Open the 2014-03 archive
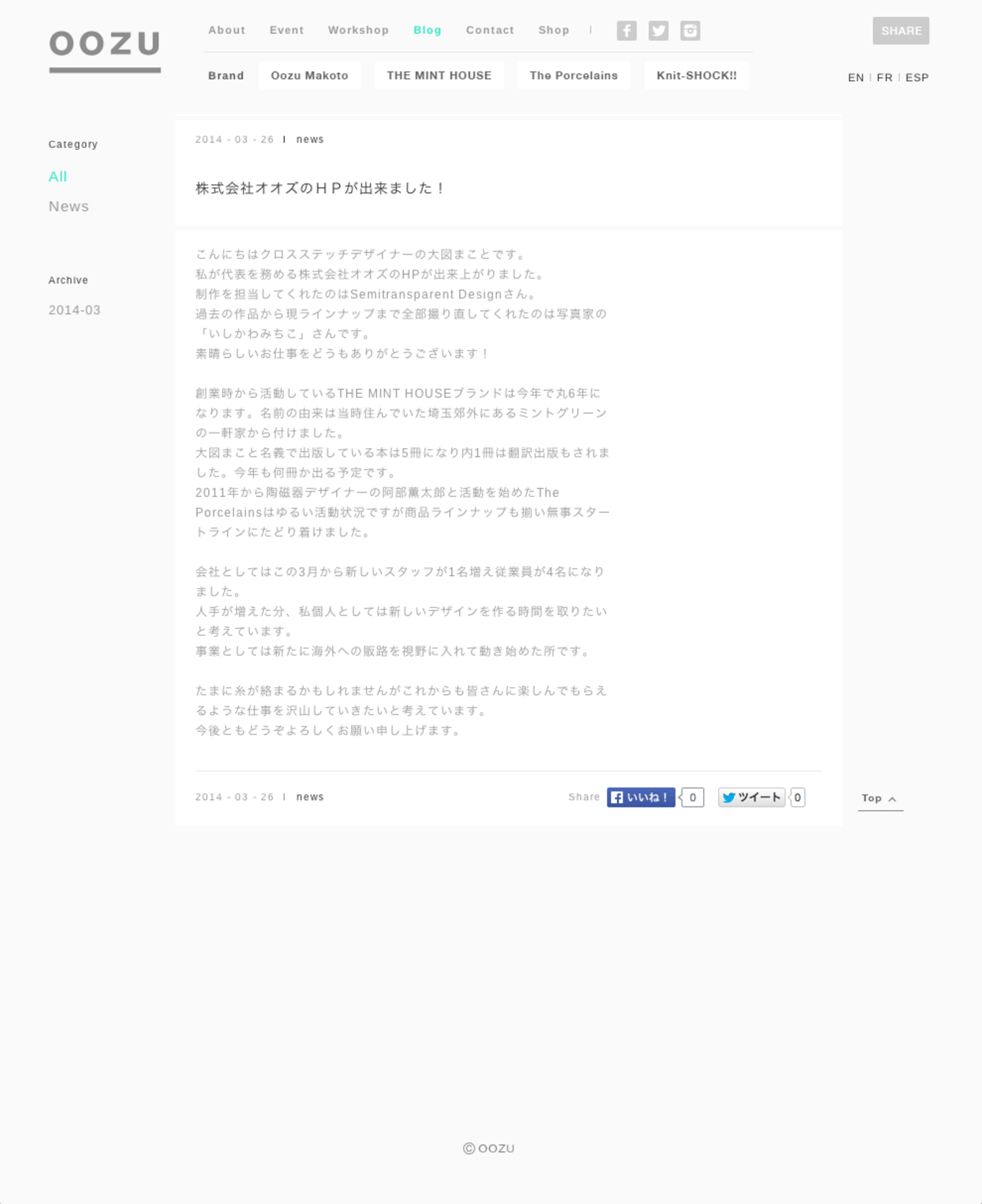The height and width of the screenshot is (1204, 982). [74, 310]
